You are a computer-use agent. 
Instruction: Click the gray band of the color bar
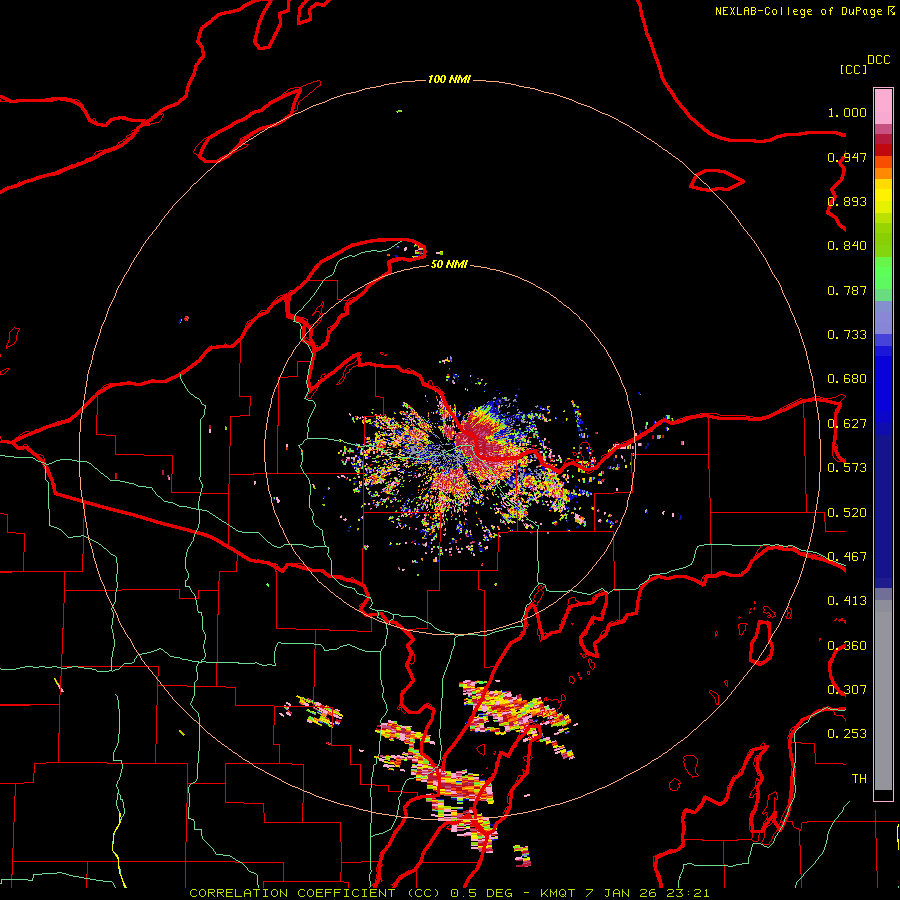tap(883, 695)
